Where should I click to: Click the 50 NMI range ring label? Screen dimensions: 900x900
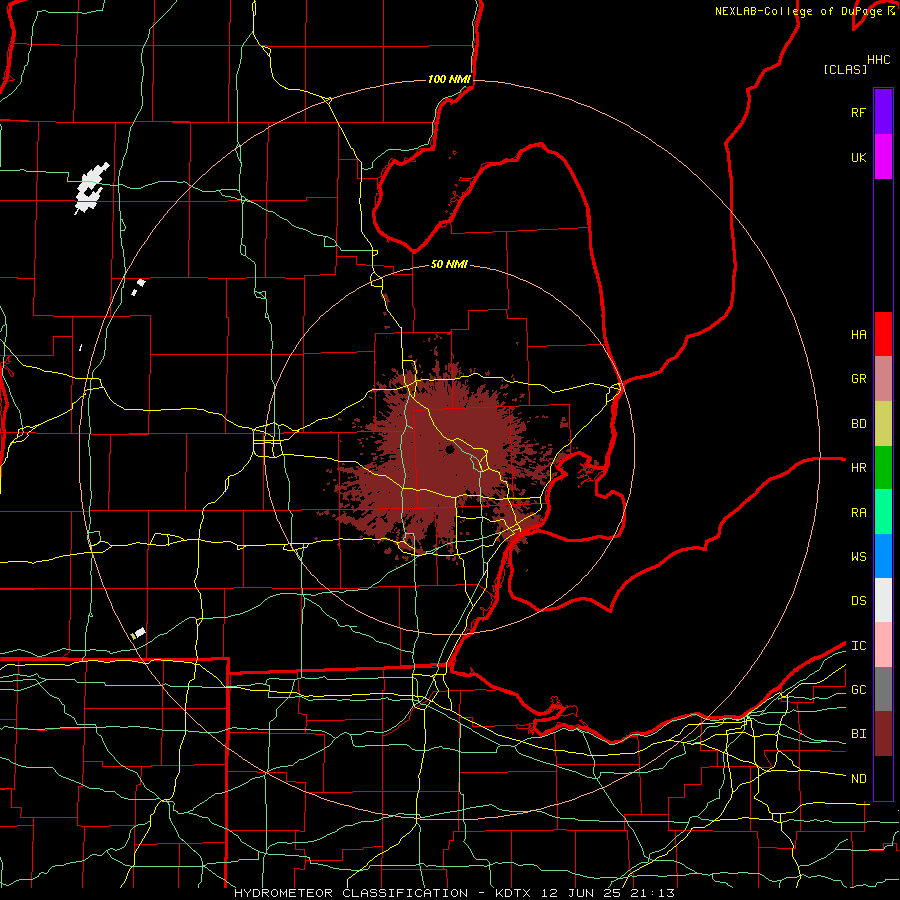click(449, 264)
